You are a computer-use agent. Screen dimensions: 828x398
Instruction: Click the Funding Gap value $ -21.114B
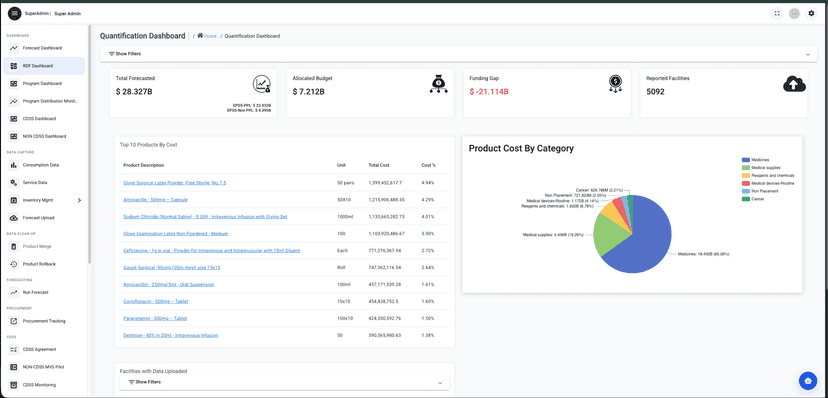[489, 92]
